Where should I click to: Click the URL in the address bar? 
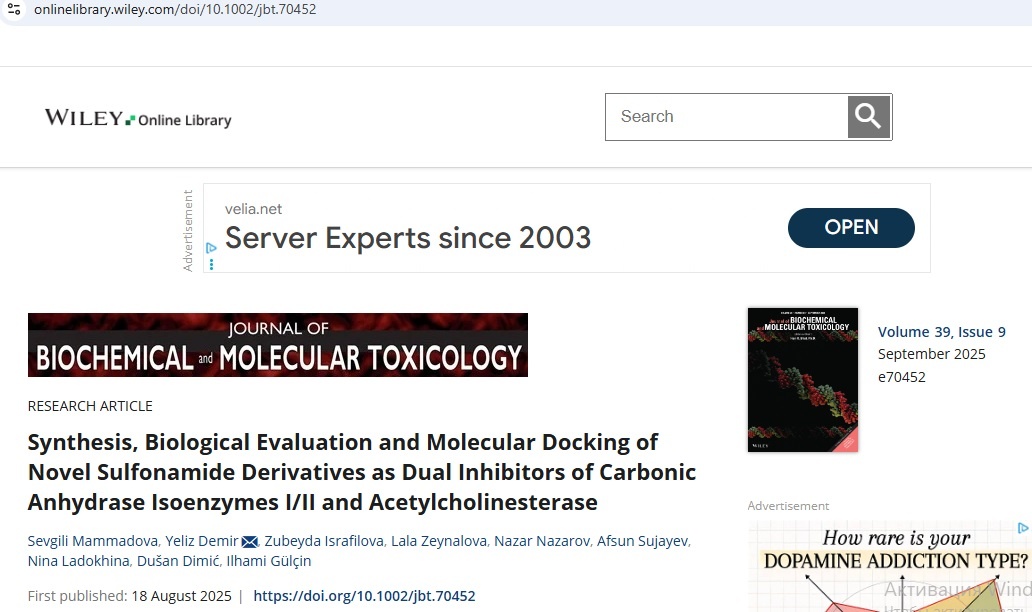tap(175, 9)
